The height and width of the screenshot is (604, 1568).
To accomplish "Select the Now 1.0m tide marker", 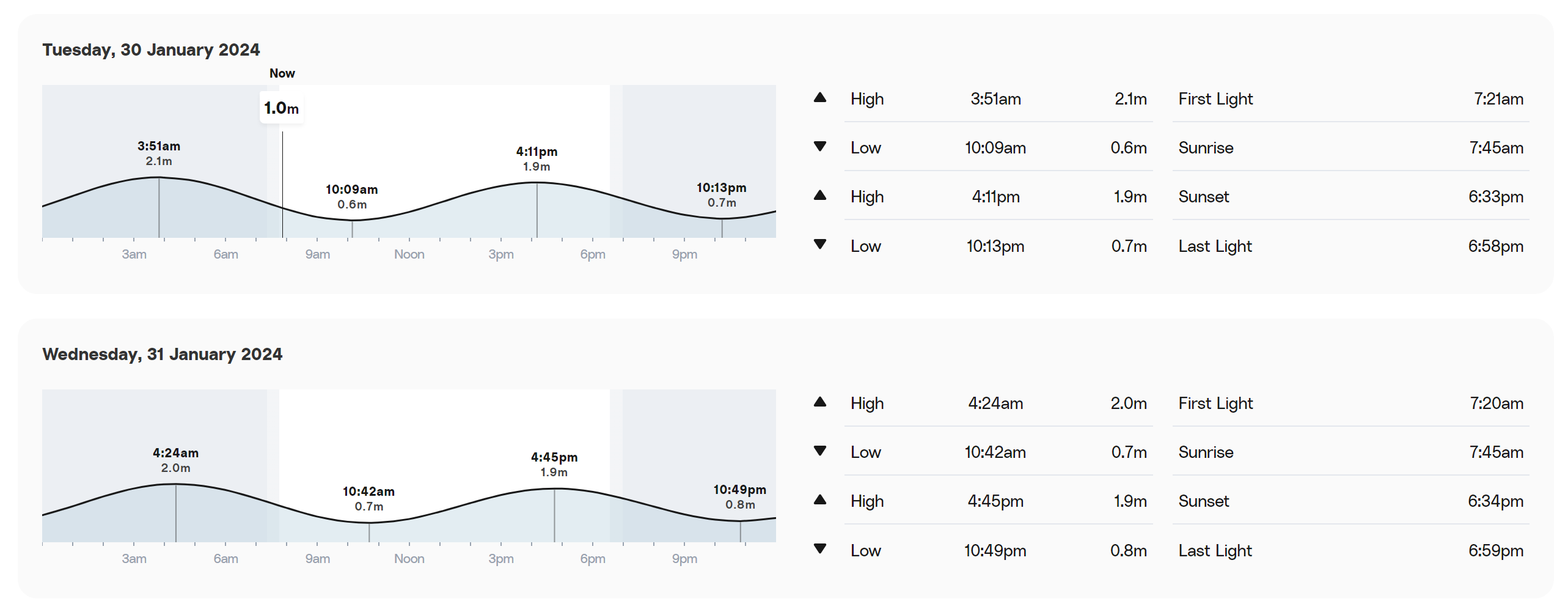I will (x=282, y=108).
